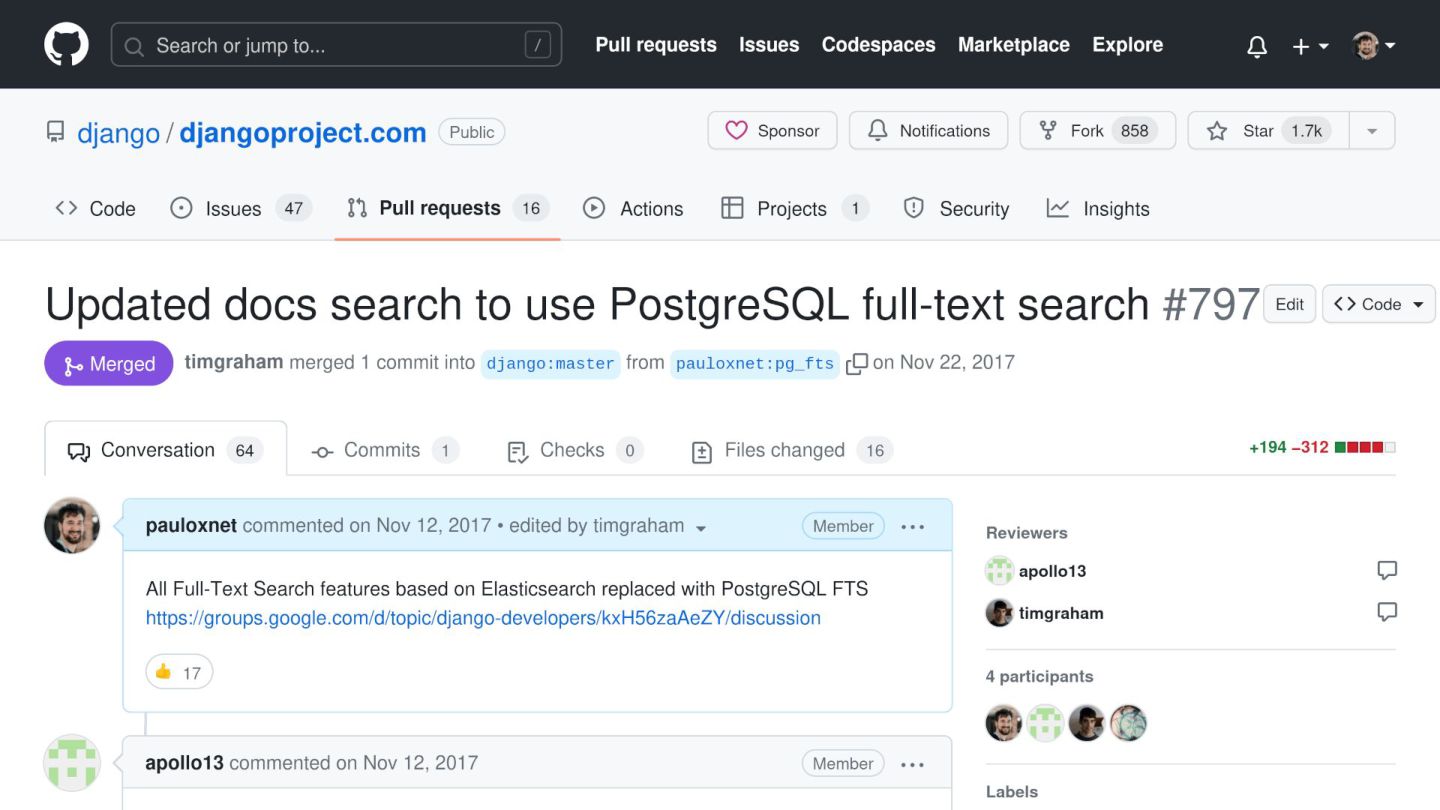Expand the edited by timgraham history dropdown

(x=701, y=528)
